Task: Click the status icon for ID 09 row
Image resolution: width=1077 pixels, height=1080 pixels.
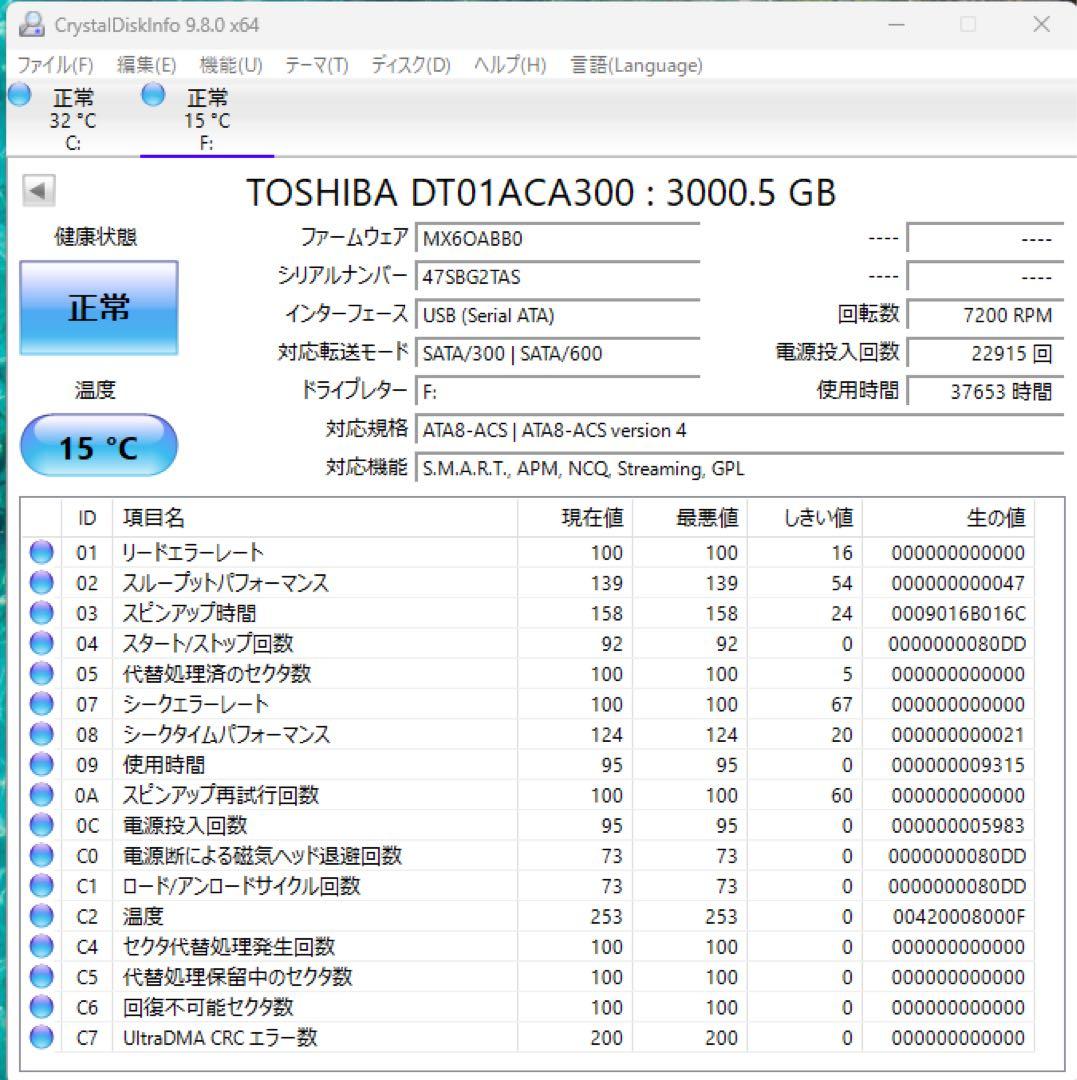Action: pos(42,765)
